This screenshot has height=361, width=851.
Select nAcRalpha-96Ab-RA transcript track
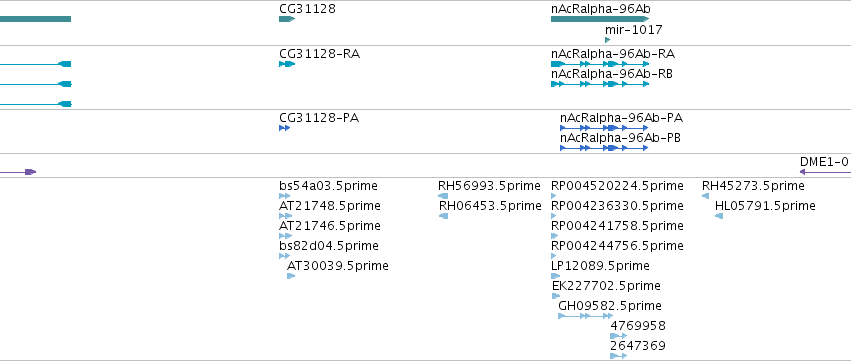click(x=600, y=64)
